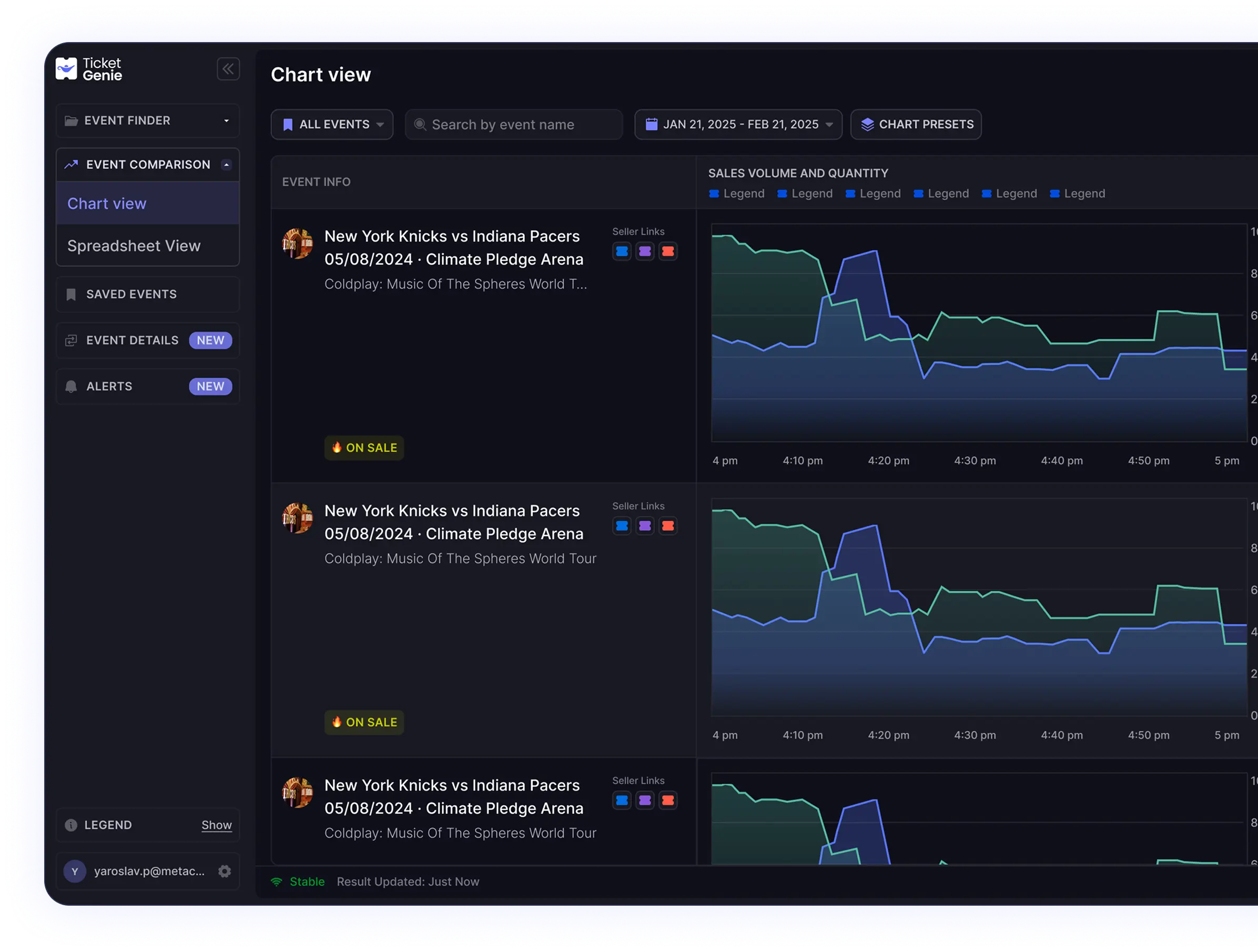Click the Result Updated: Just Now status text
1258x952 pixels.
[408, 882]
